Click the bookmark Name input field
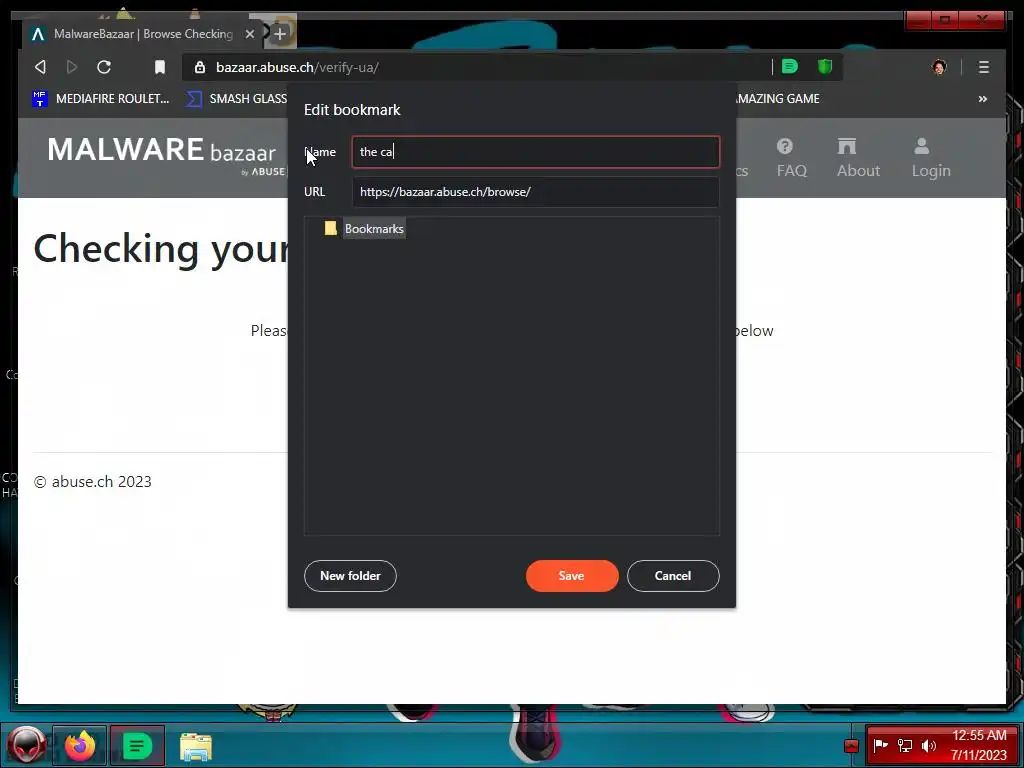 [x=536, y=152]
